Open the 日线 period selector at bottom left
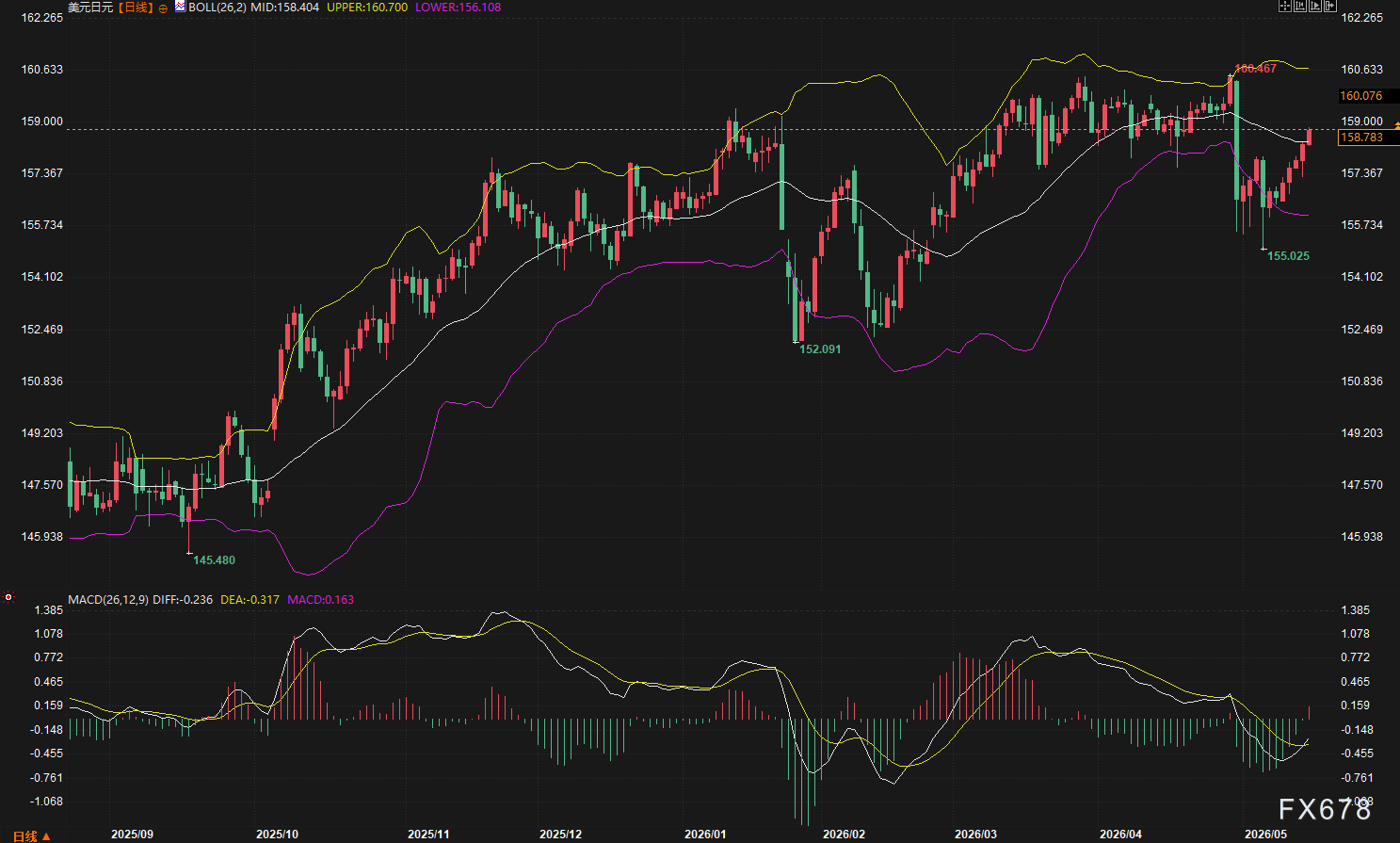Screen dimensions: 1400x843 [32, 835]
